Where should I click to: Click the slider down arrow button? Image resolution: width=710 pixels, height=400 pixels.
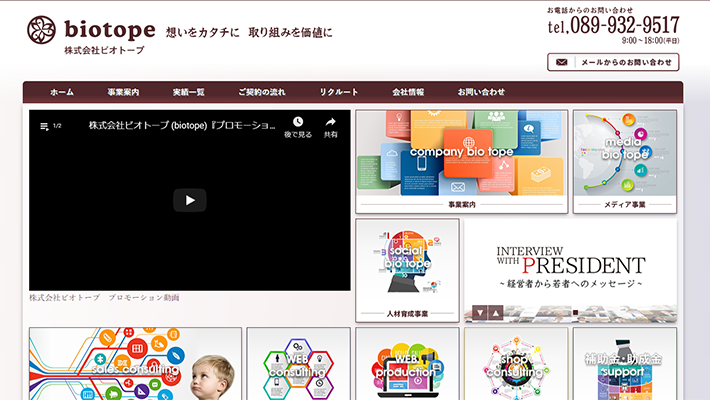click(480, 313)
